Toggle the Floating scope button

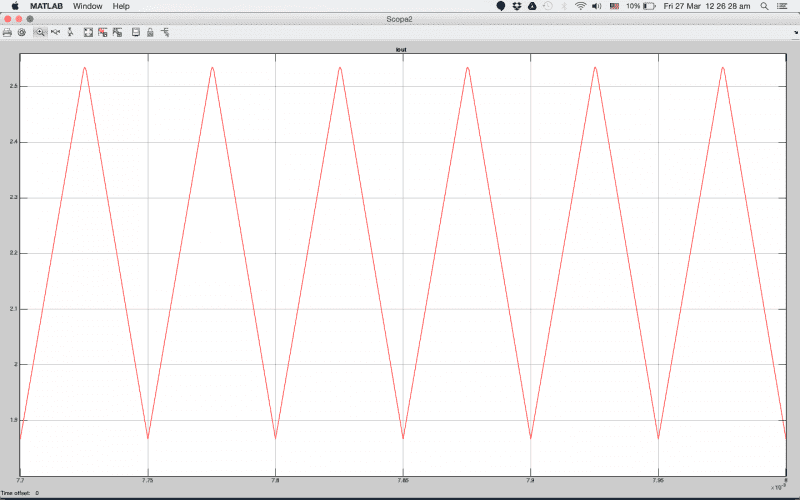(x=136, y=32)
